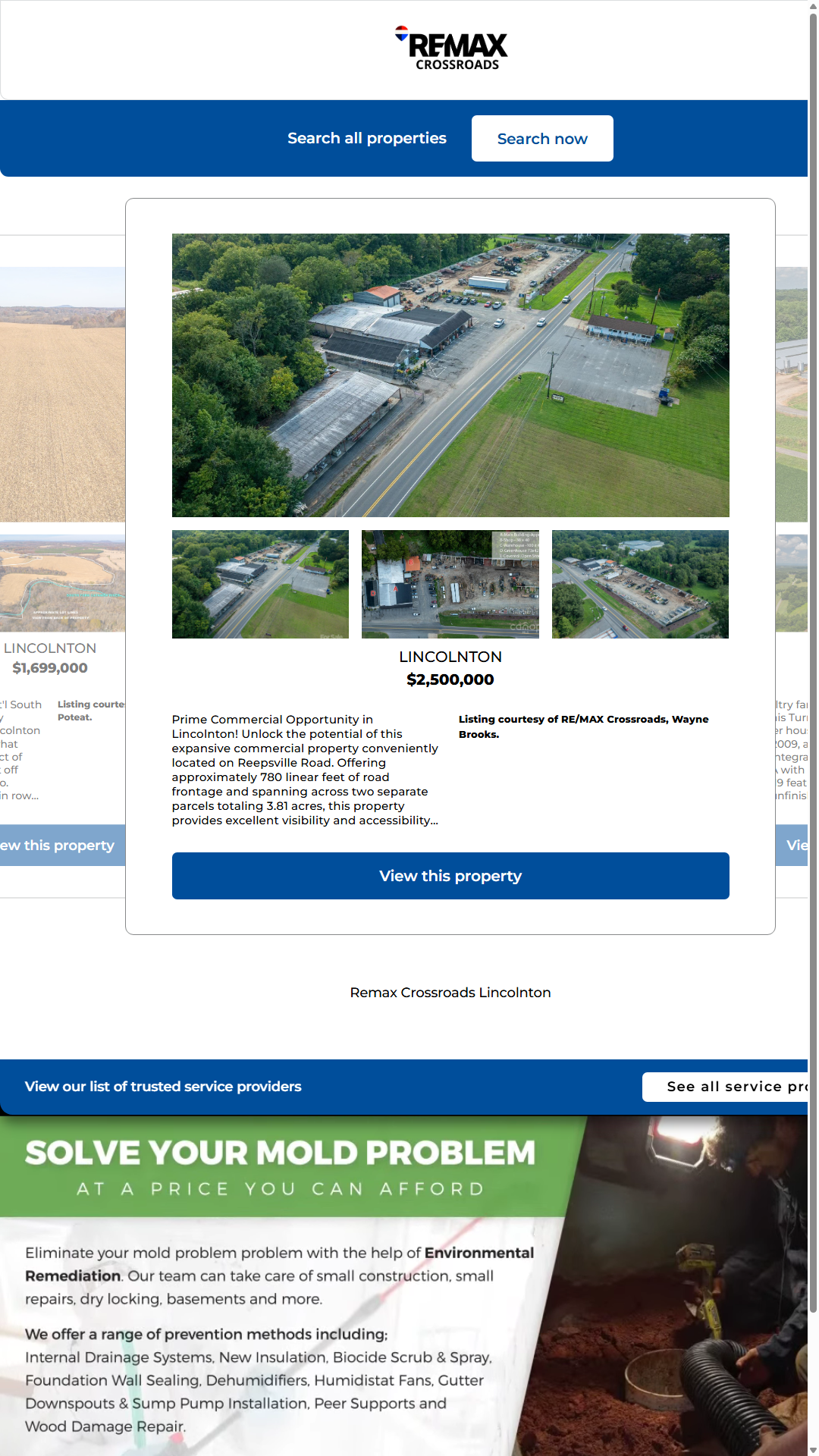Click the Prime Commercial Opportunity description text
This screenshot has width=819, height=1456.
tap(305, 770)
